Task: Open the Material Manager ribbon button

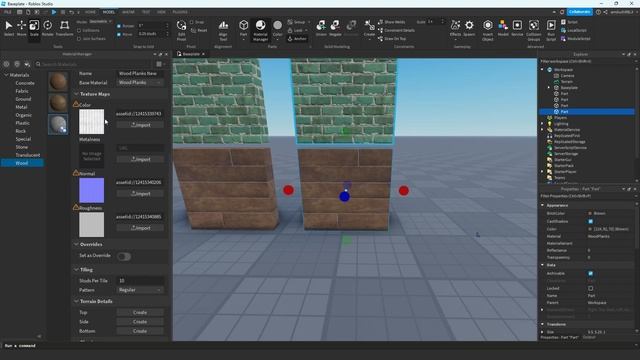Action: (260, 30)
